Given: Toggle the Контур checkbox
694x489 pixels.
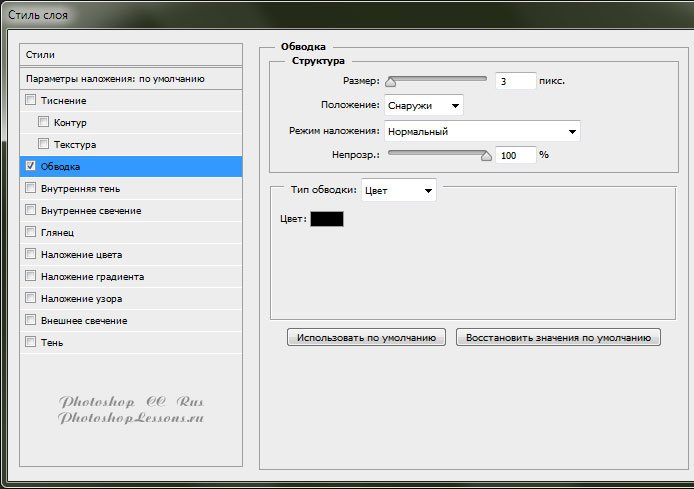Looking at the screenshot, I should tap(44, 122).
